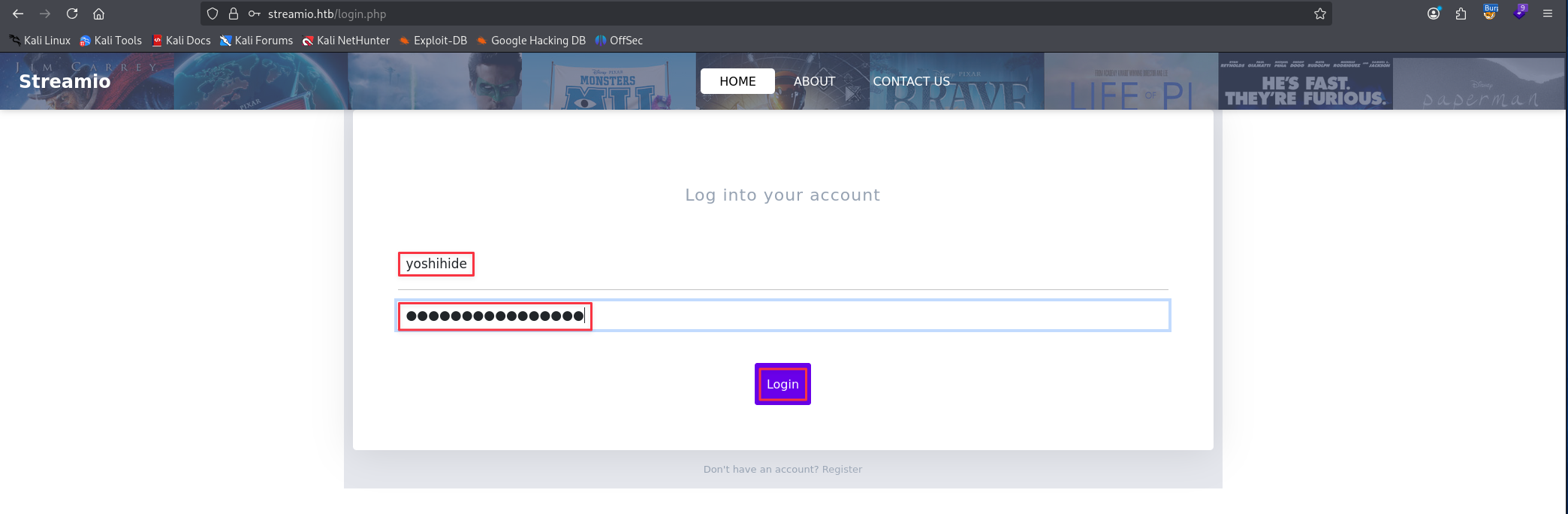Click the Burp proxy extension icon
This screenshot has height=514, width=1568.
(1490, 13)
